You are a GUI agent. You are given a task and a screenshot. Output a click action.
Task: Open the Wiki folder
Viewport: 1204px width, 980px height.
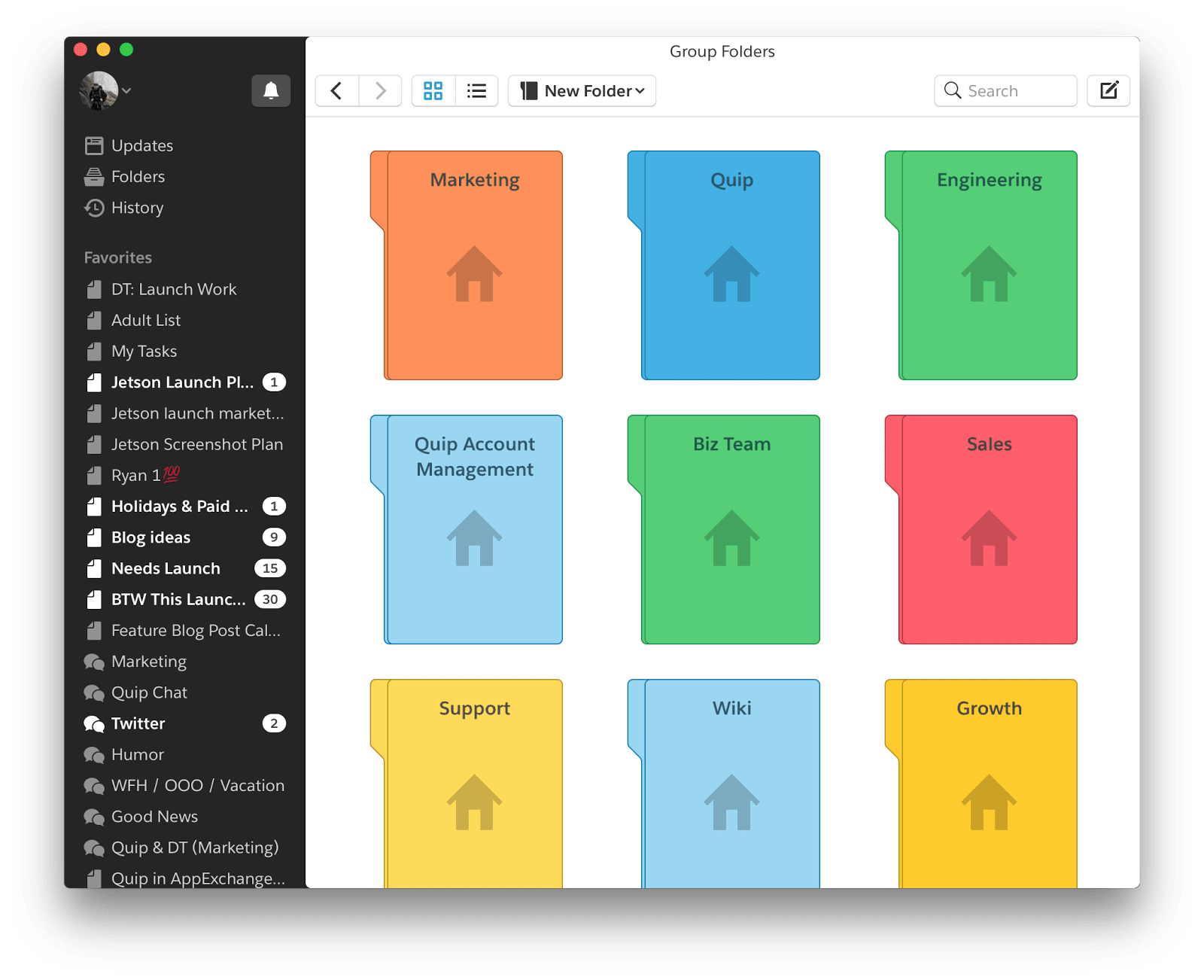coord(724,784)
